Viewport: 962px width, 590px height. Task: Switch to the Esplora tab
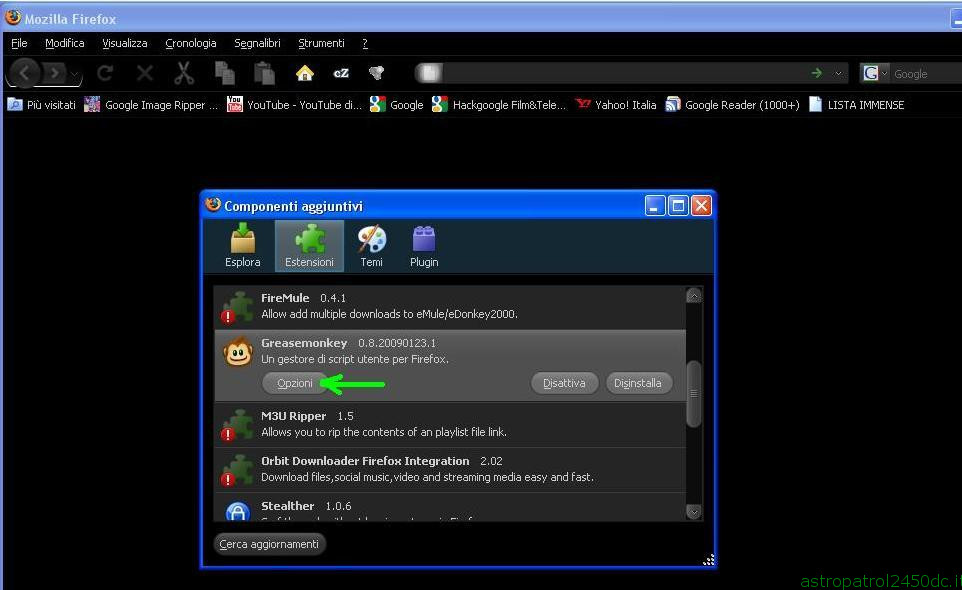pyautogui.click(x=242, y=245)
